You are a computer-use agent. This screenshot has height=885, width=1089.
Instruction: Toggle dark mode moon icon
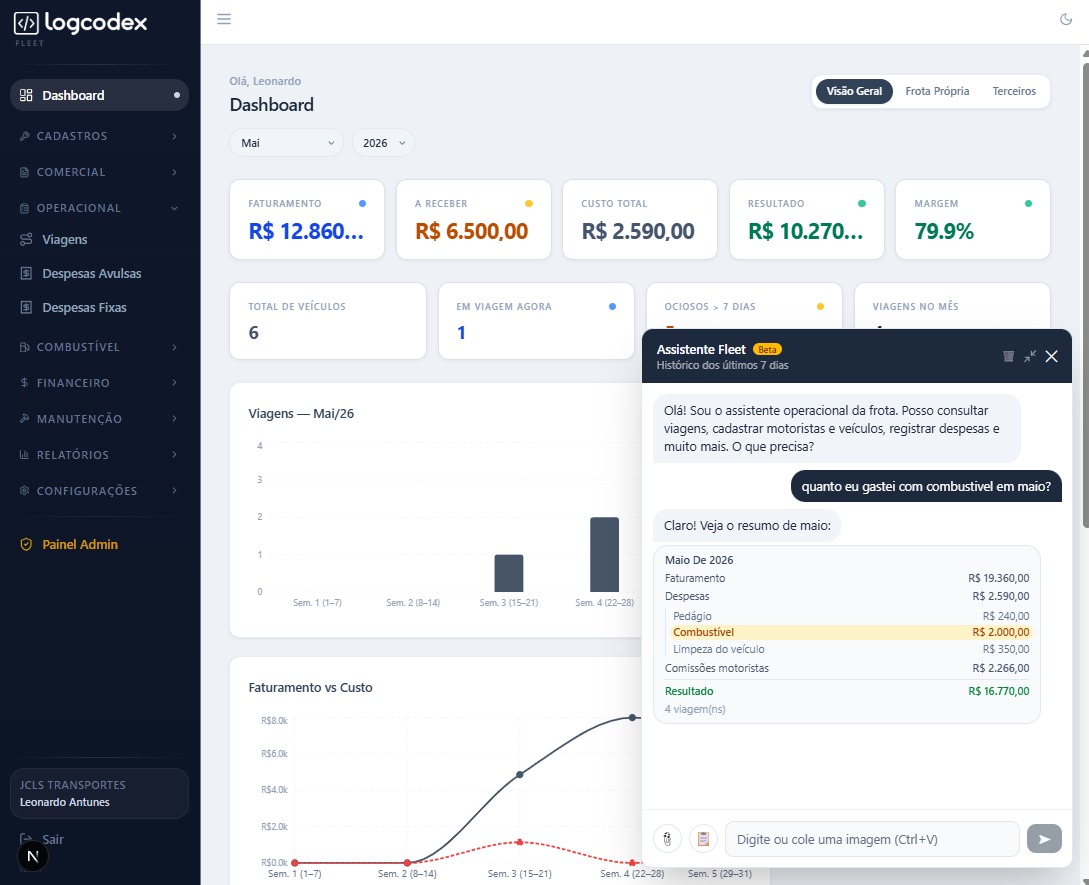(1065, 19)
